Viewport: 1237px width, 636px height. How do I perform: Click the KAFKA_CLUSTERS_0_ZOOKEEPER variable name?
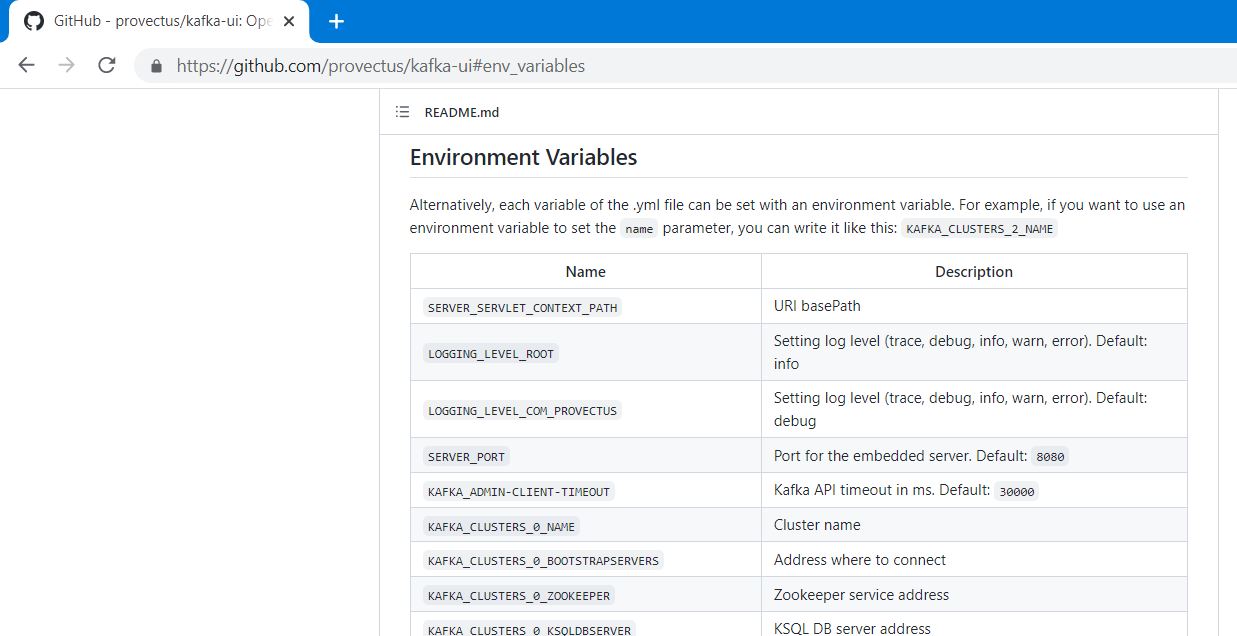[518, 595]
